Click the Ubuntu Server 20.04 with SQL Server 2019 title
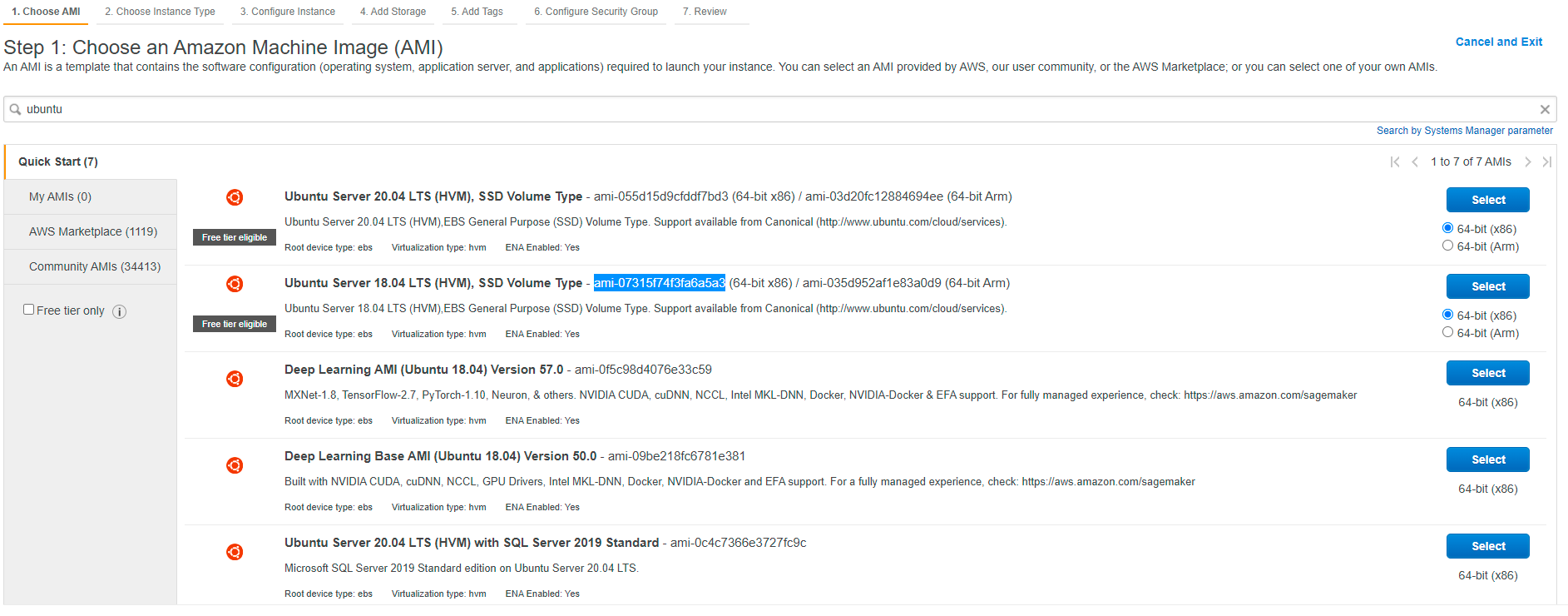This screenshot has width=1568, height=616. (x=472, y=543)
